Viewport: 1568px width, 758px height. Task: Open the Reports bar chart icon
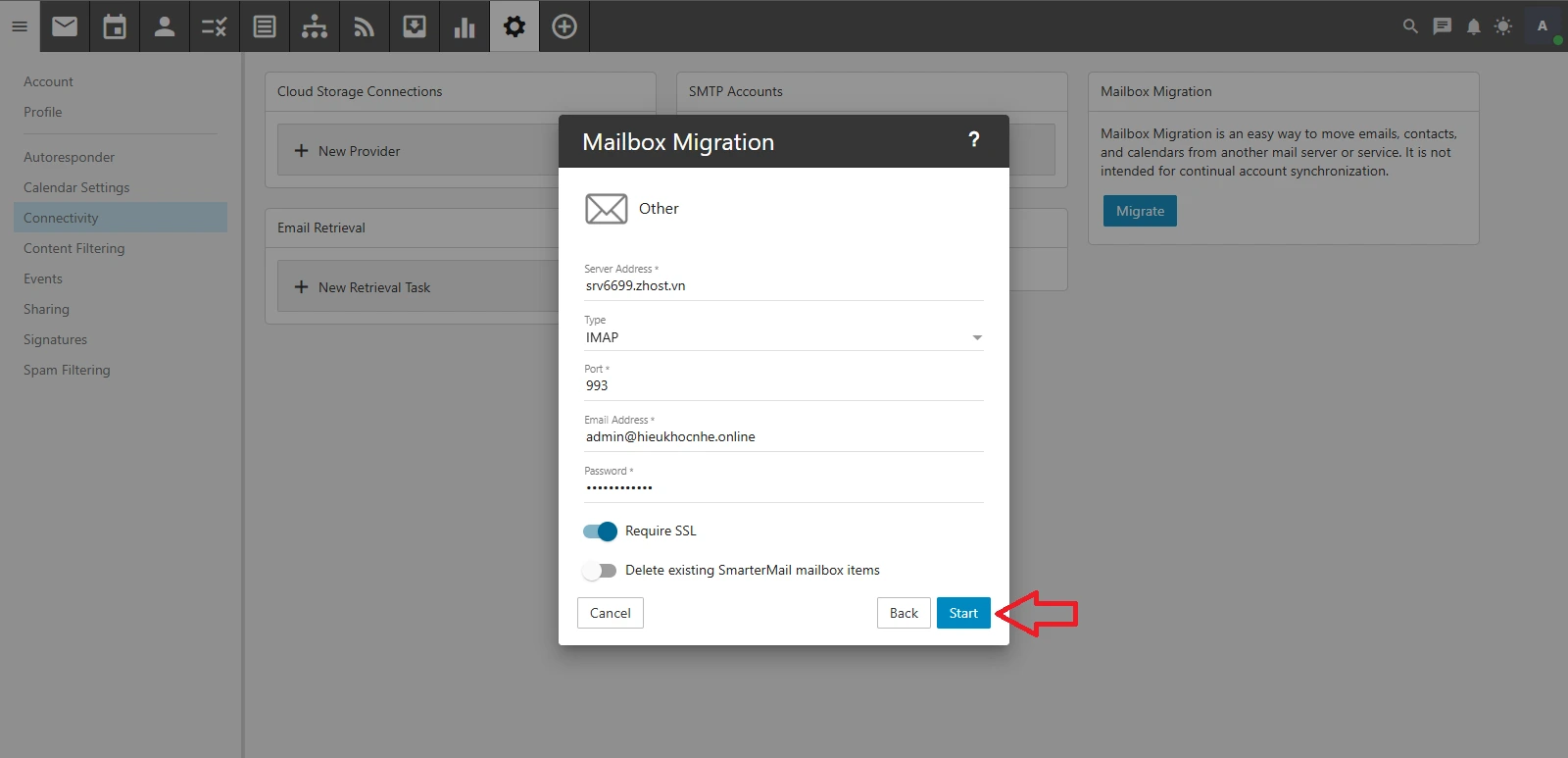tap(465, 26)
